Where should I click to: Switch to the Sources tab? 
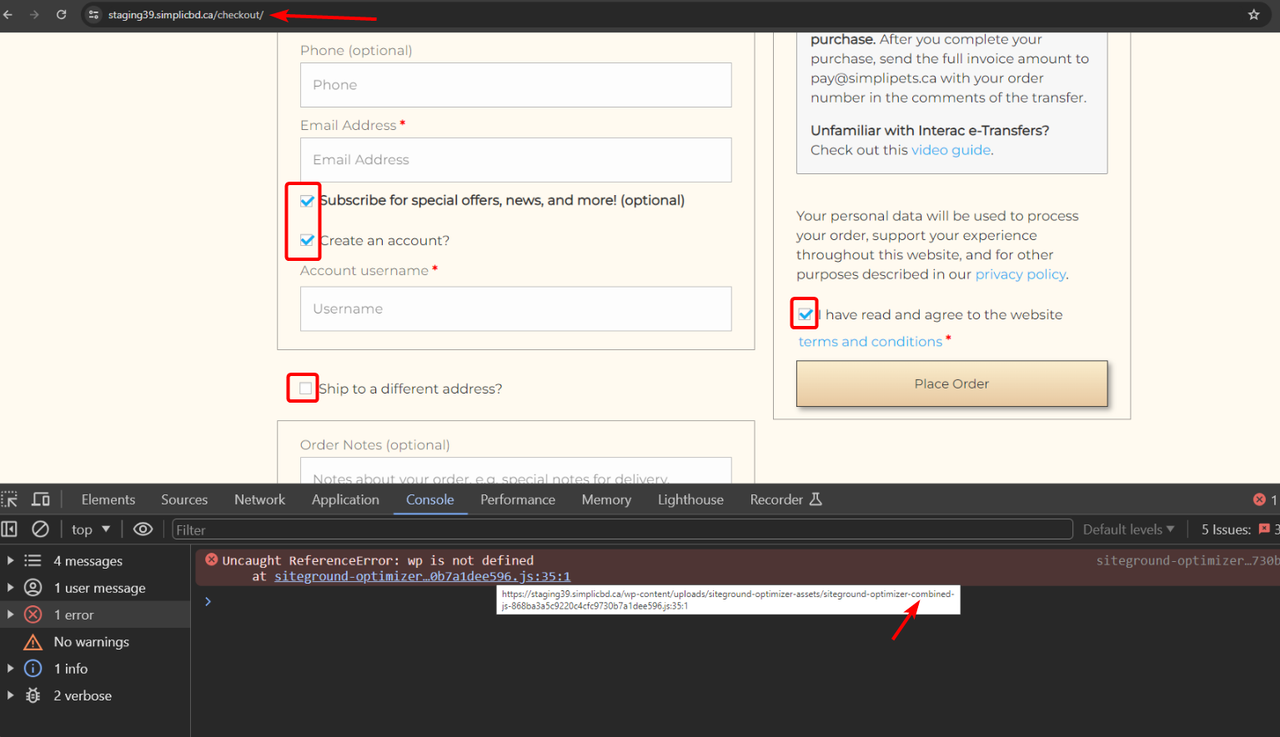185,499
